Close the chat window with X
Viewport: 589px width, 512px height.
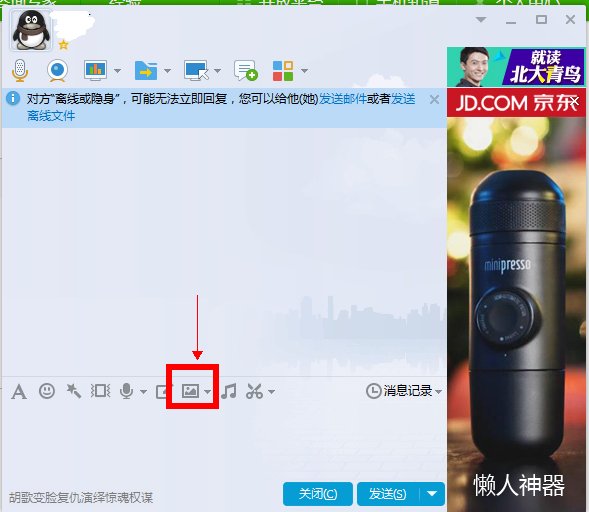tap(570, 19)
